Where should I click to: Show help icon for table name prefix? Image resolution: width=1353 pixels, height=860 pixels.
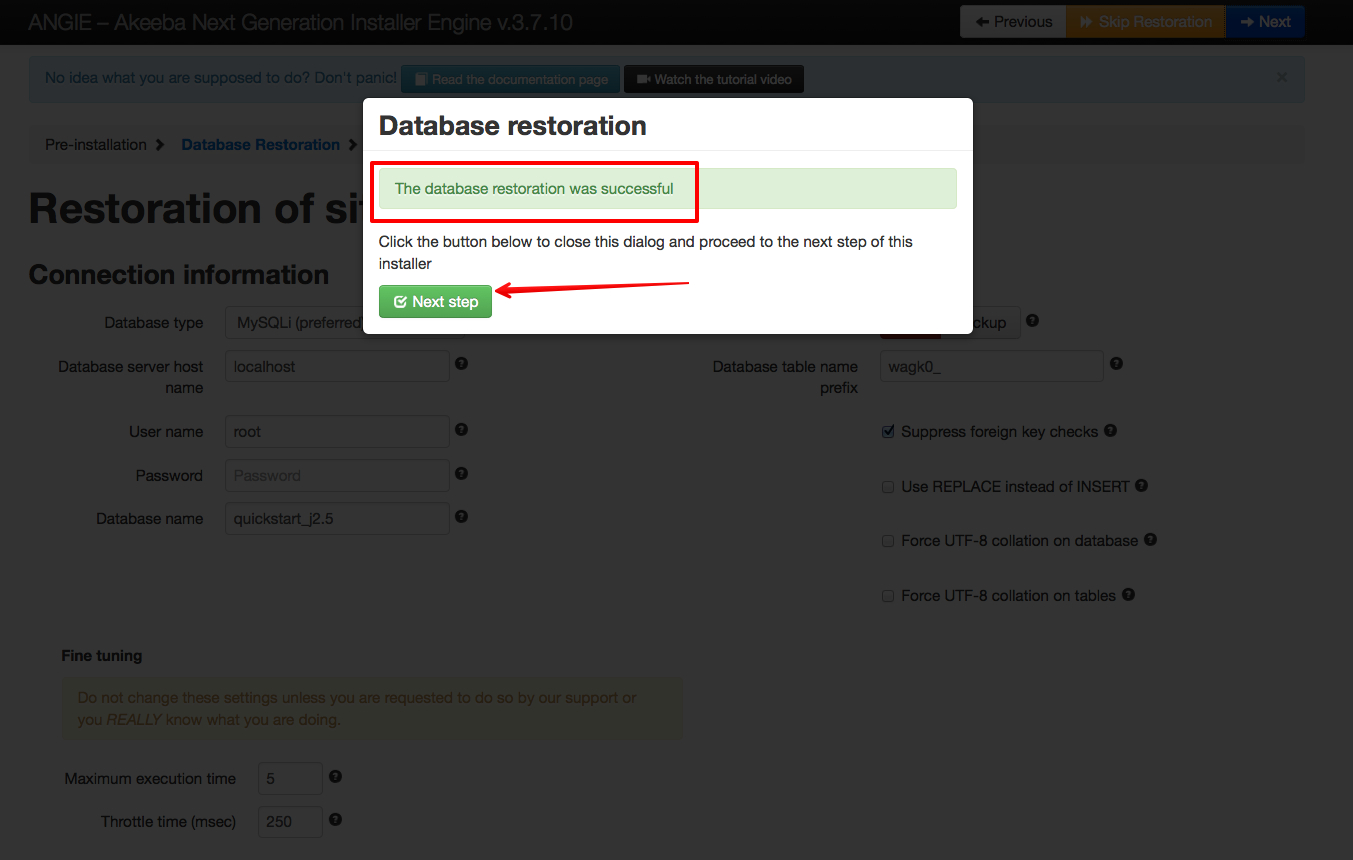[1116, 363]
